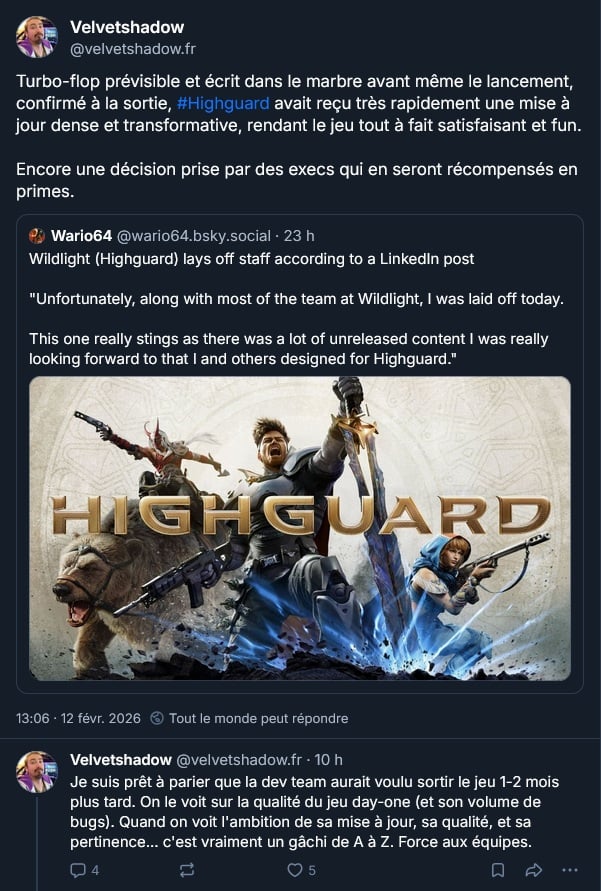Open the @wario64.bsky.social handle
Image resolution: width=601 pixels, height=891 pixels.
pyautogui.click(x=194, y=236)
